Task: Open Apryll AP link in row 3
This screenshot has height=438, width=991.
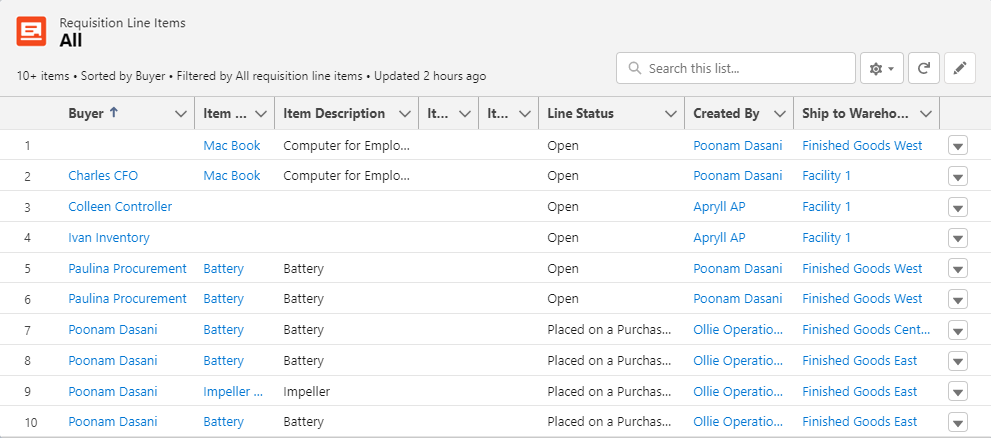Action: click(x=719, y=207)
